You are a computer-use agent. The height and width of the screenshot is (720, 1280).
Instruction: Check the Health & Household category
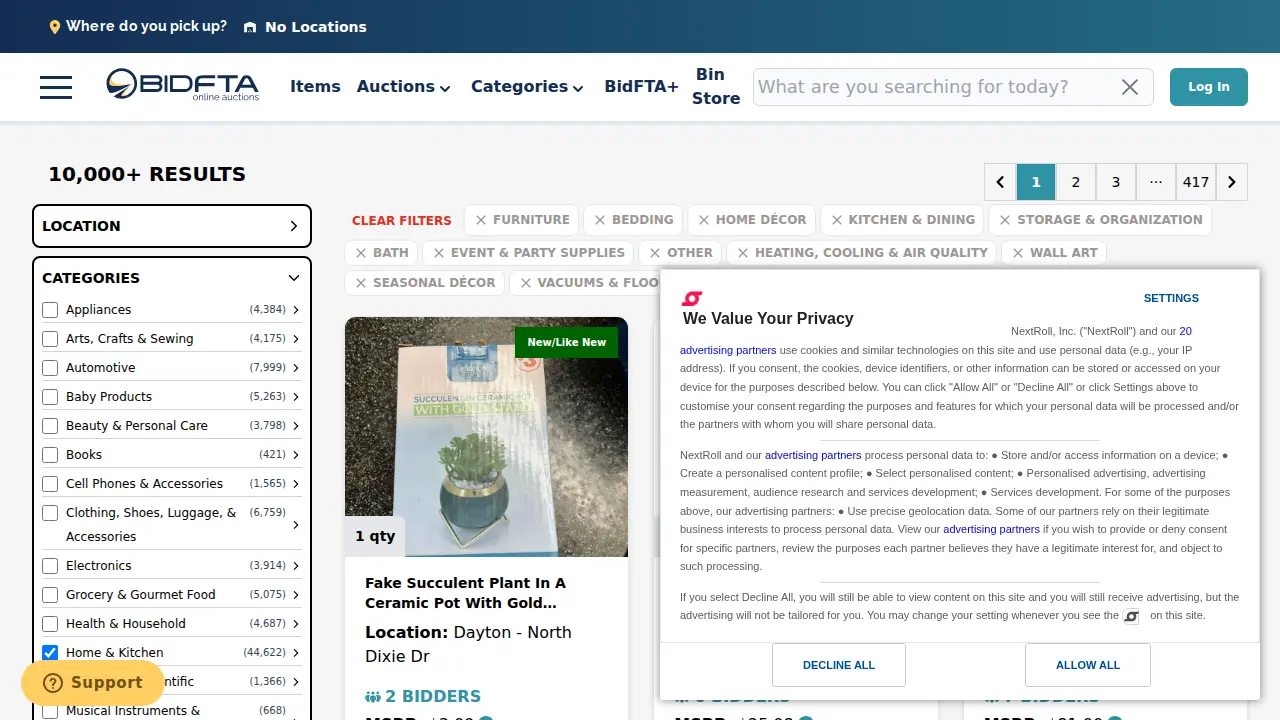(50, 624)
